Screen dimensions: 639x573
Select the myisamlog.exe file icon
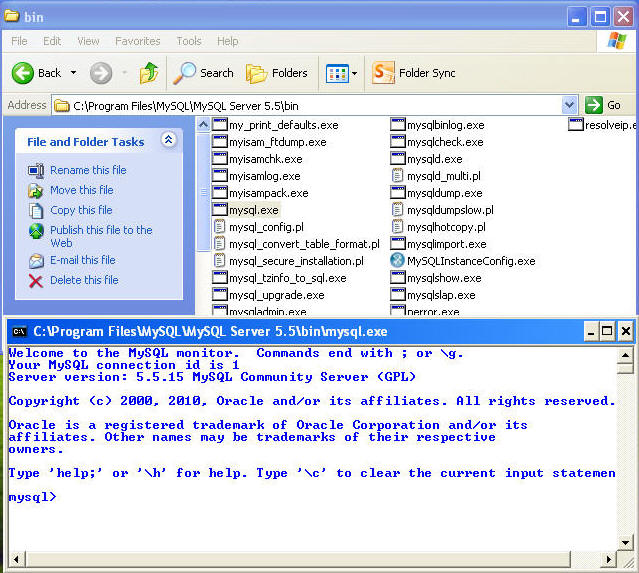point(220,176)
